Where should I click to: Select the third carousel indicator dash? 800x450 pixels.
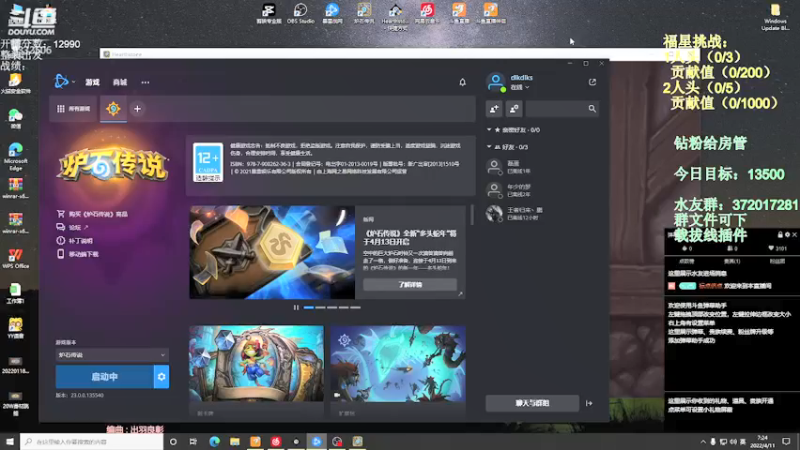coord(332,308)
